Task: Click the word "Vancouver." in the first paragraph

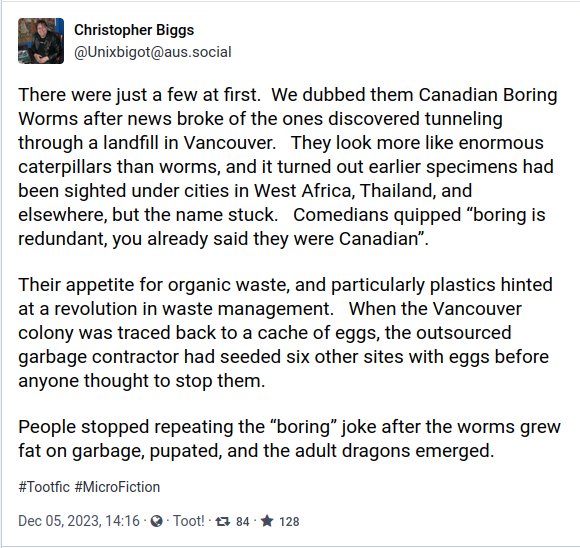Action: (x=230, y=143)
